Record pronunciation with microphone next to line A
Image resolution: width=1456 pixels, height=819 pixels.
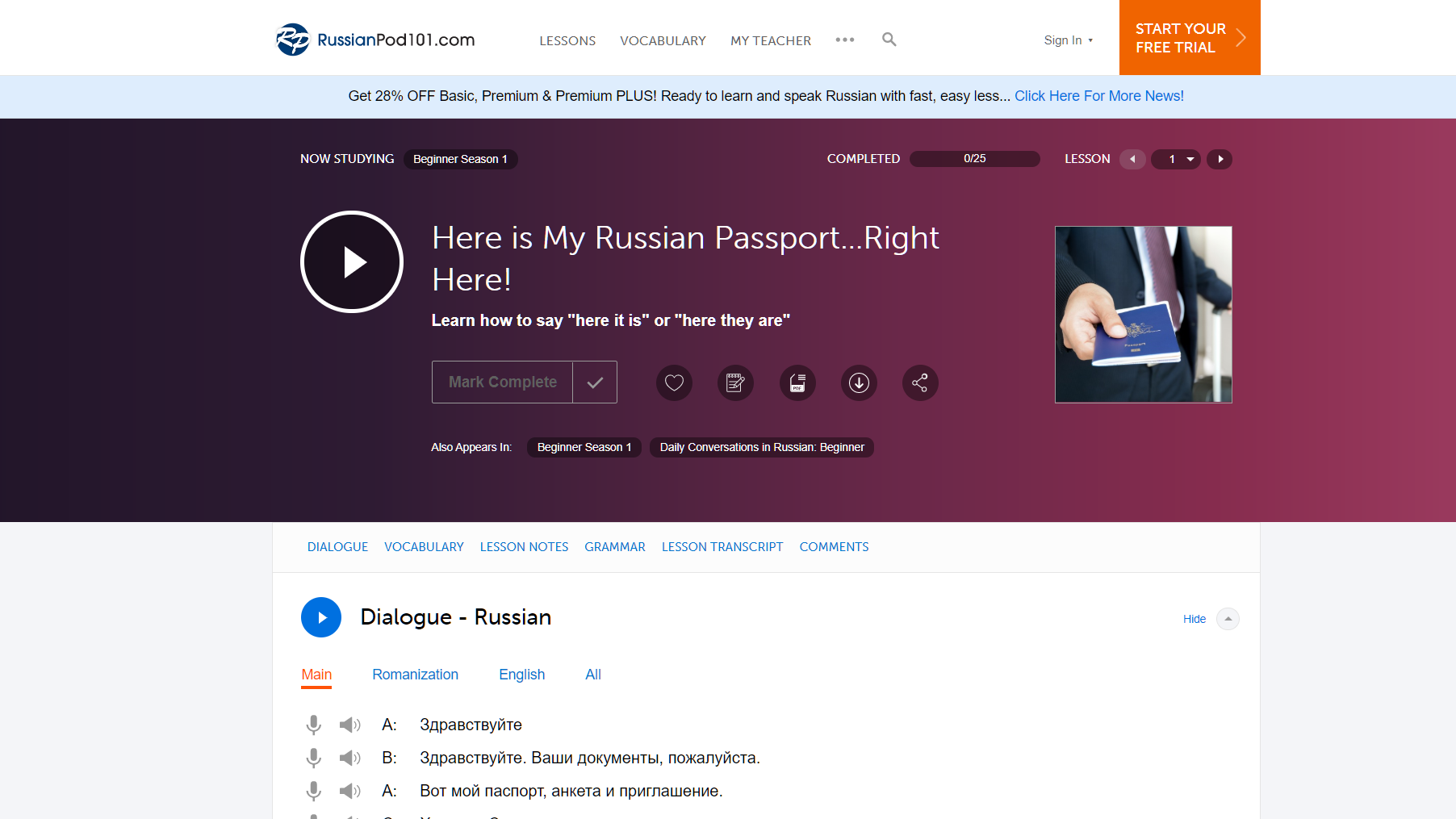point(313,724)
